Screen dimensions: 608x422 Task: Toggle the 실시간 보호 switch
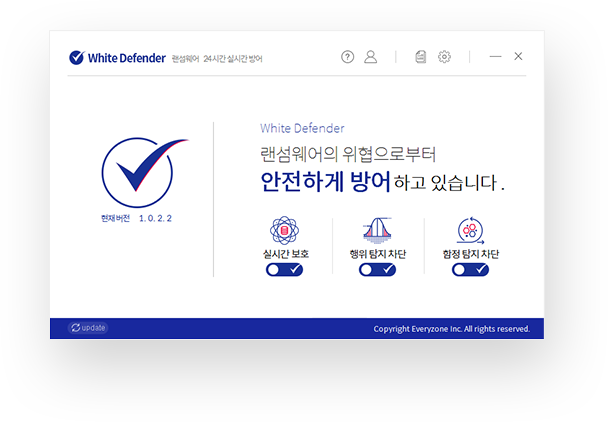tap(284, 270)
